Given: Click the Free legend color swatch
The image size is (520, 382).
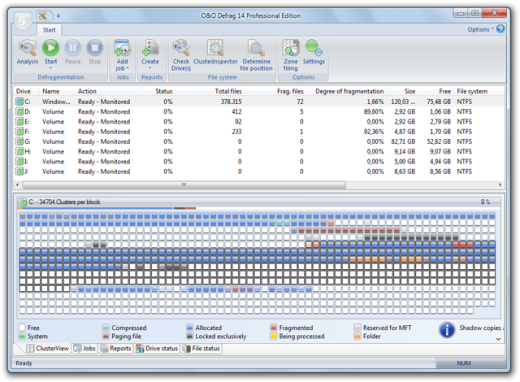Looking at the screenshot, I should 22,327.
